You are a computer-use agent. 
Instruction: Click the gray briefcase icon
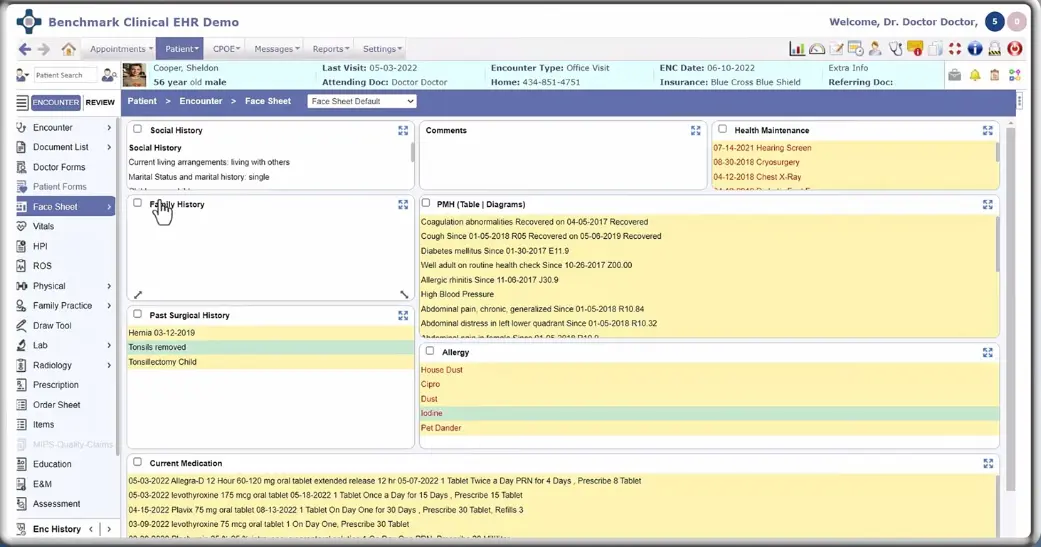pos(955,75)
